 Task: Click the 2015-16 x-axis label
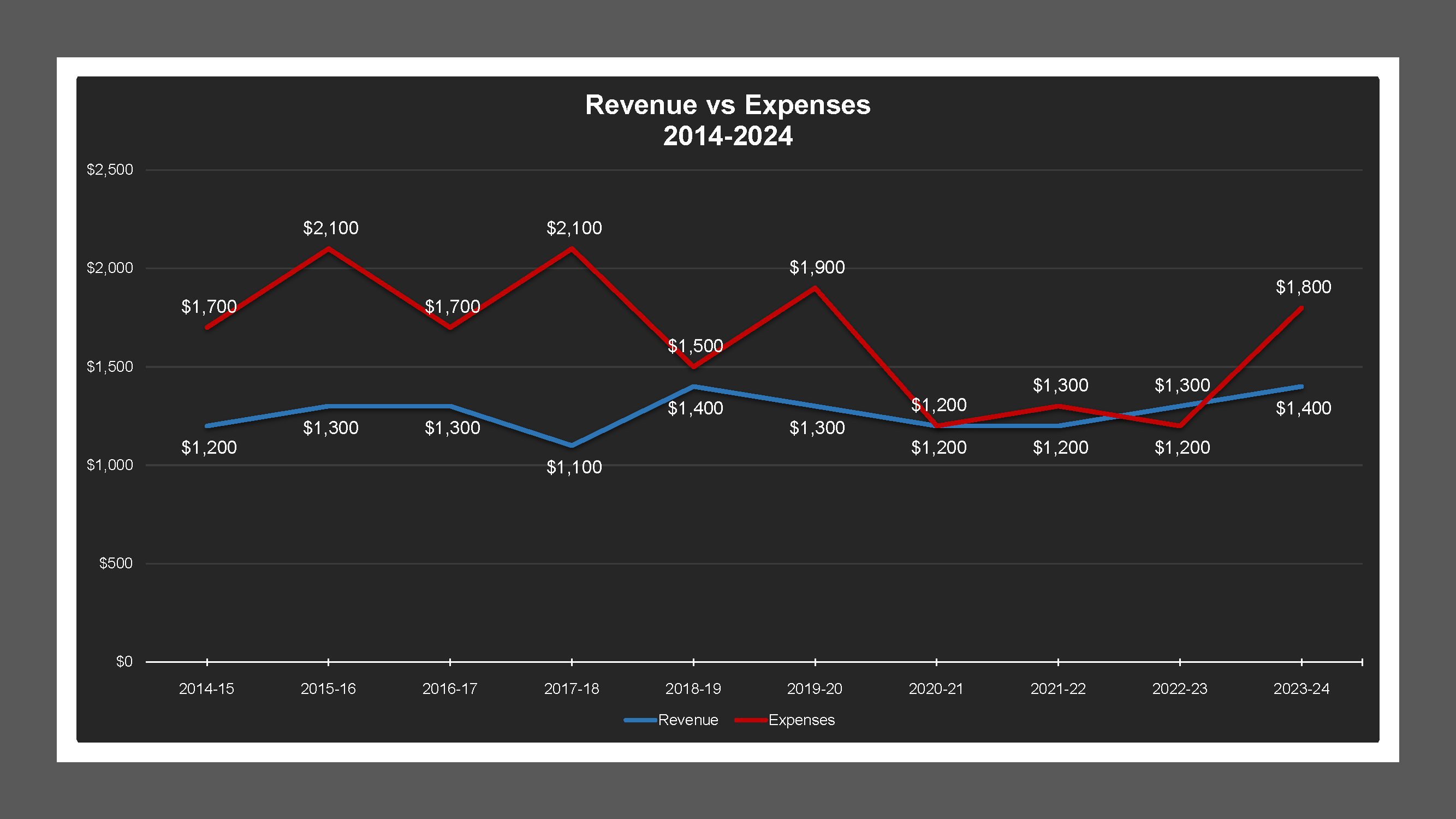[x=329, y=689]
